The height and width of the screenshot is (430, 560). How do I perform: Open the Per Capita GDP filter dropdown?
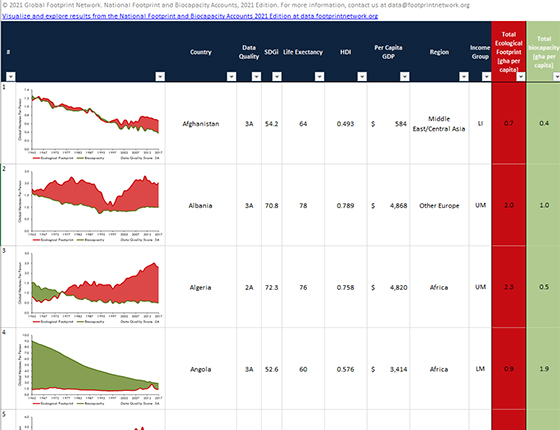pos(405,76)
